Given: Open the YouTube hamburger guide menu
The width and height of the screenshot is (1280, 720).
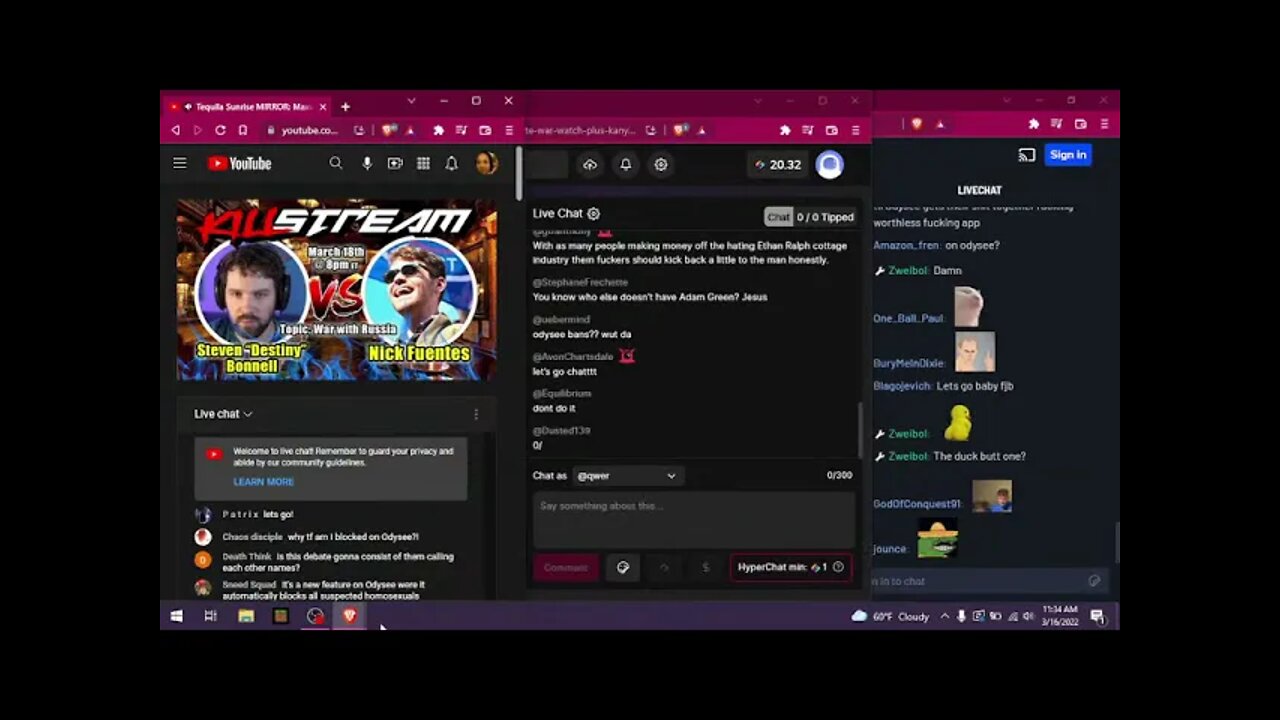Looking at the screenshot, I should [x=180, y=164].
